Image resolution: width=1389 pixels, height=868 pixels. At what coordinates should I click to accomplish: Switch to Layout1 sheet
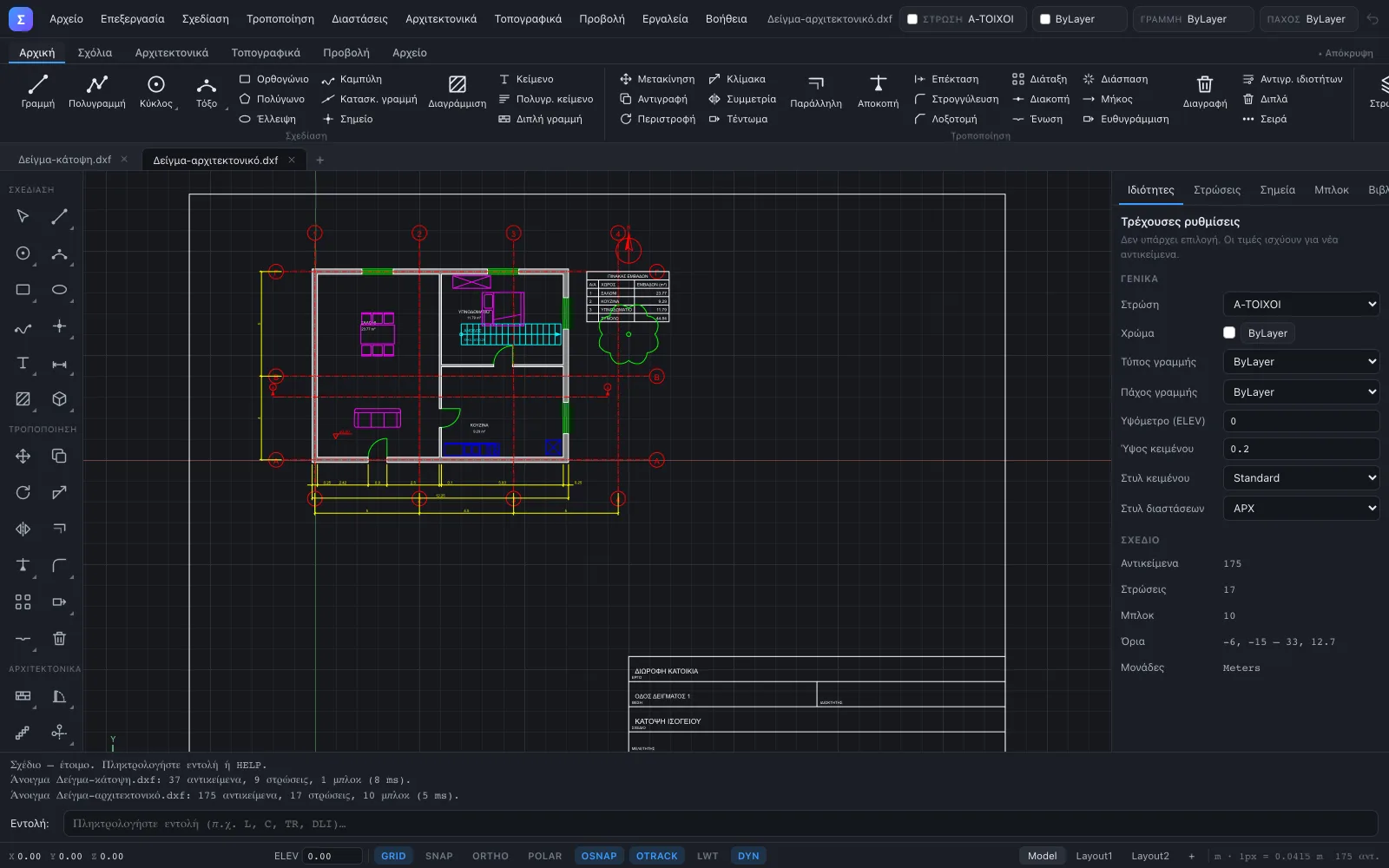(1094, 856)
